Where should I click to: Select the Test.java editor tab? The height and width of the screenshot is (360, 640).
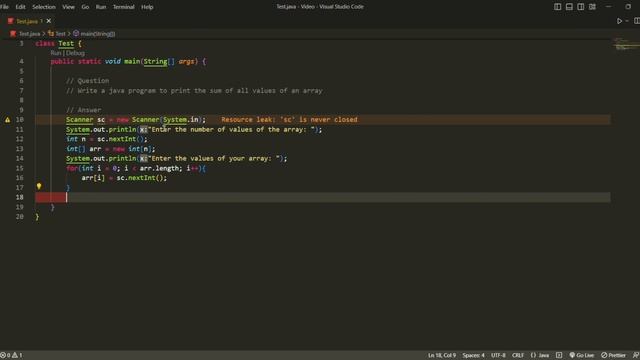tap(27, 21)
